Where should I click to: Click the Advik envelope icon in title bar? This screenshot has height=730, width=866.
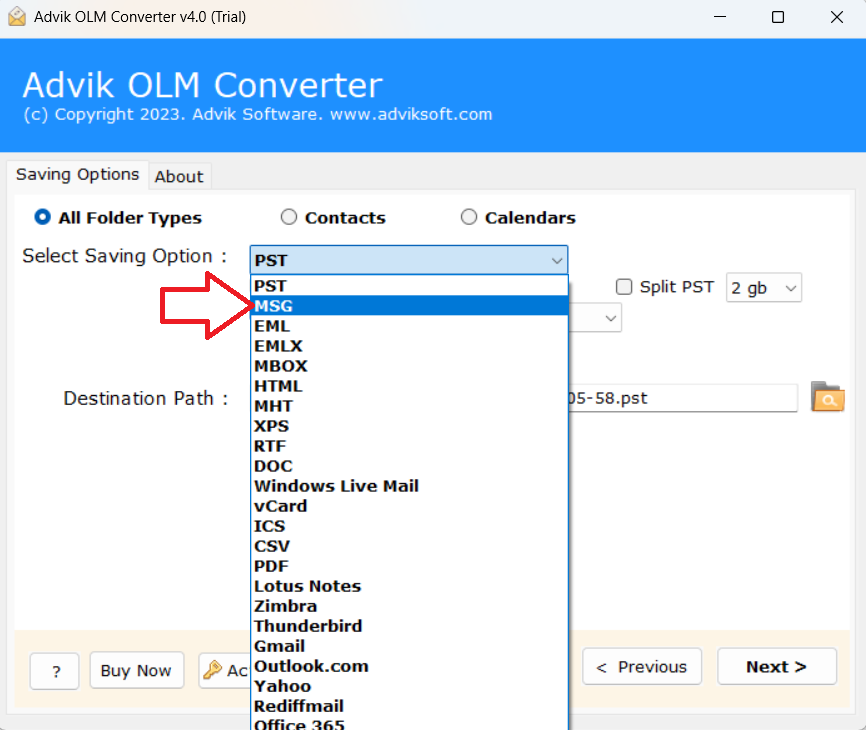[17, 17]
